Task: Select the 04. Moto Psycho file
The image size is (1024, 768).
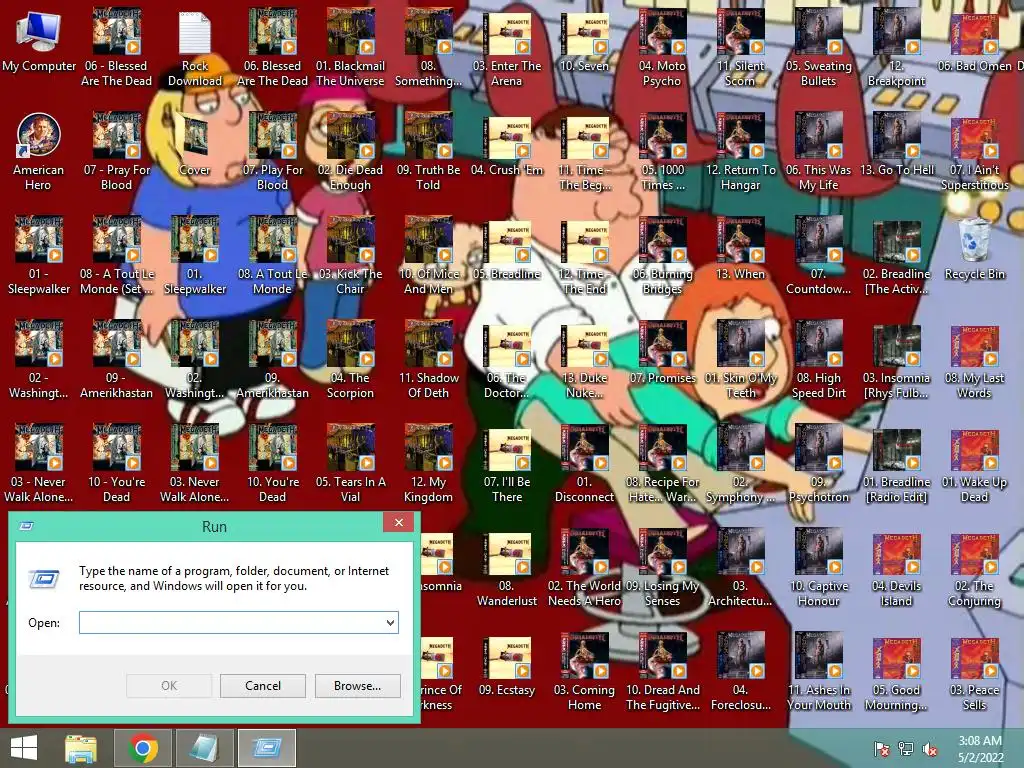Action: pyautogui.click(x=662, y=49)
